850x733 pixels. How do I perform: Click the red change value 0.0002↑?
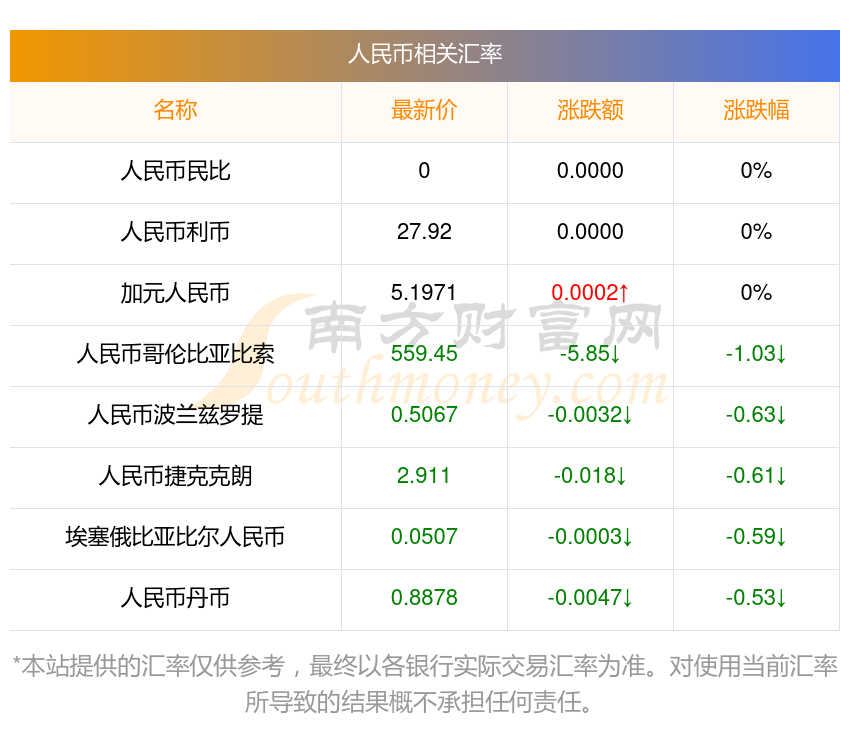590,293
